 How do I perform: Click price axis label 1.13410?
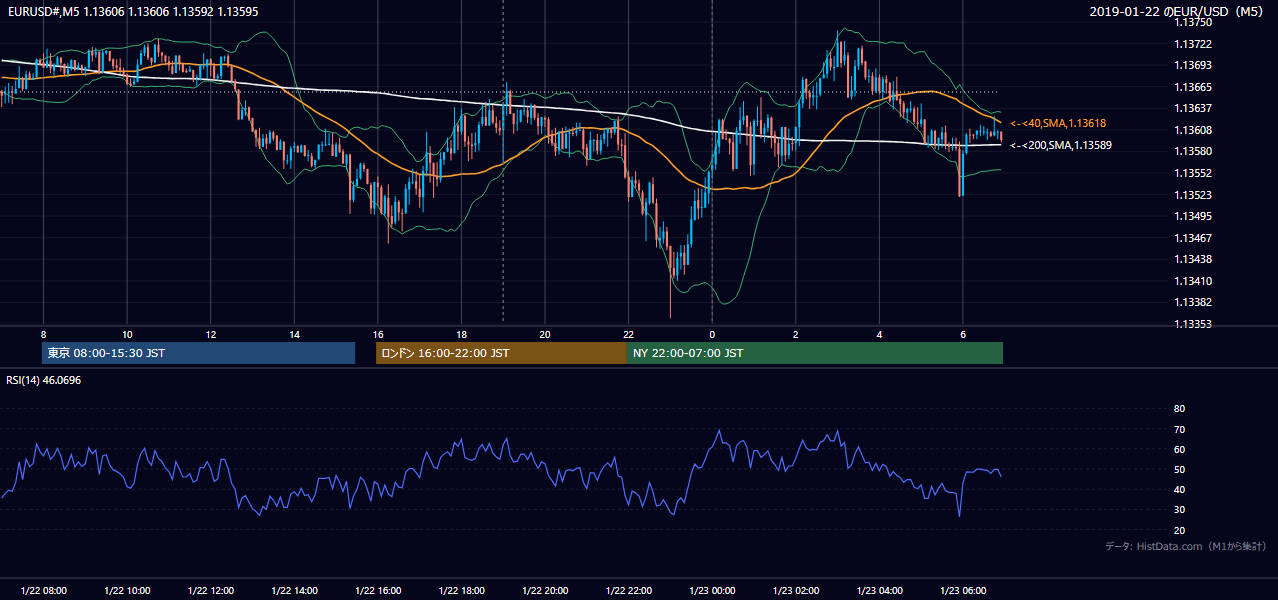coord(1193,281)
